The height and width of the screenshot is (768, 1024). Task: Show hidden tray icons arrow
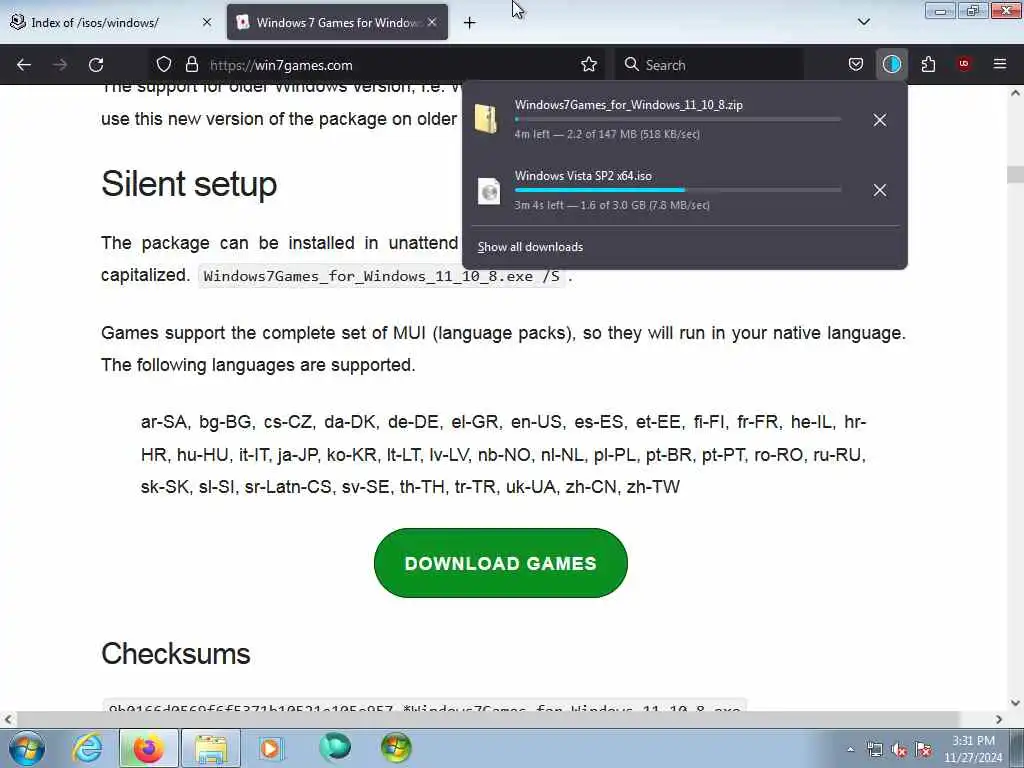point(850,749)
